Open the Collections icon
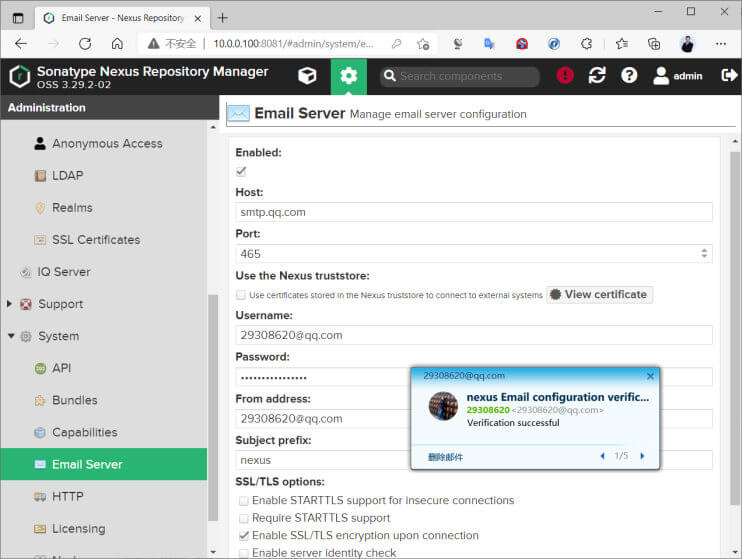 coord(654,44)
